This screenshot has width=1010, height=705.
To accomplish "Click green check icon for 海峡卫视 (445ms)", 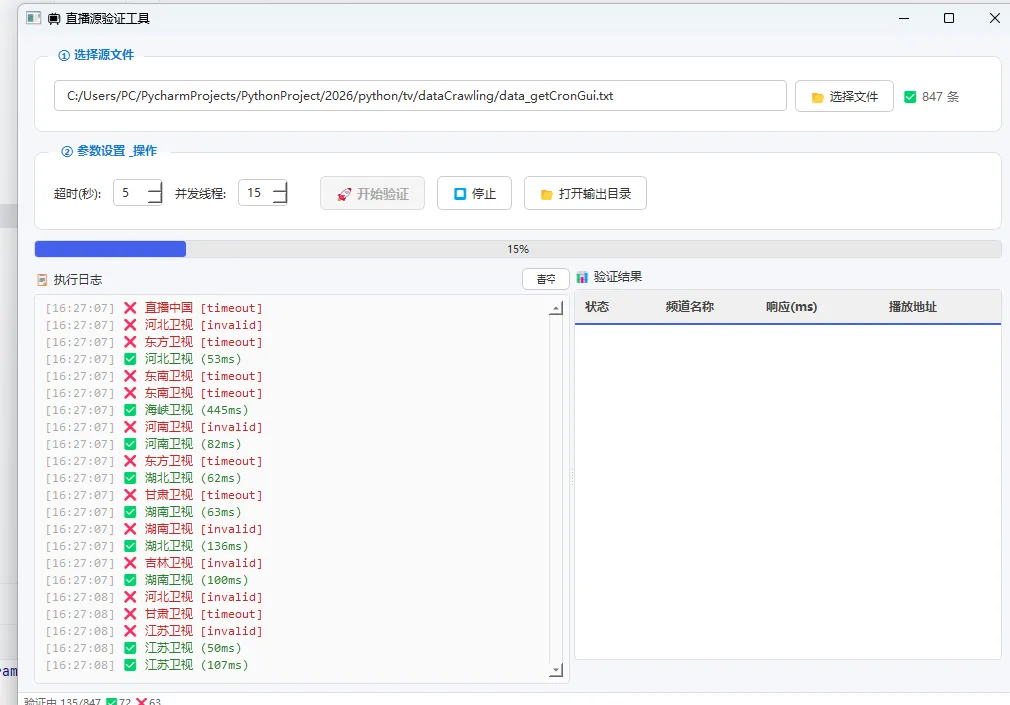I will click(x=130, y=409).
